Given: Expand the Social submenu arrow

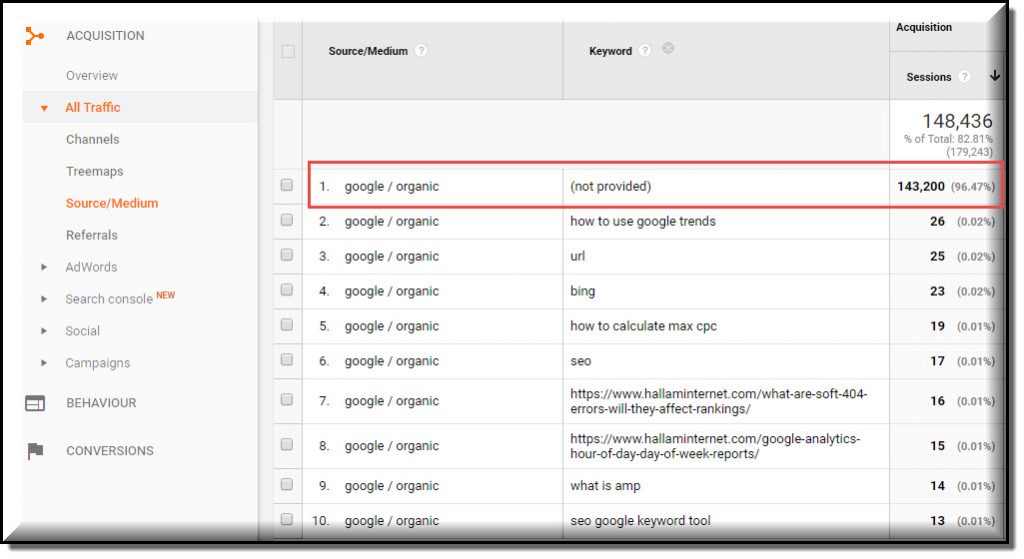Looking at the screenshot, I should tap(44, 331).
